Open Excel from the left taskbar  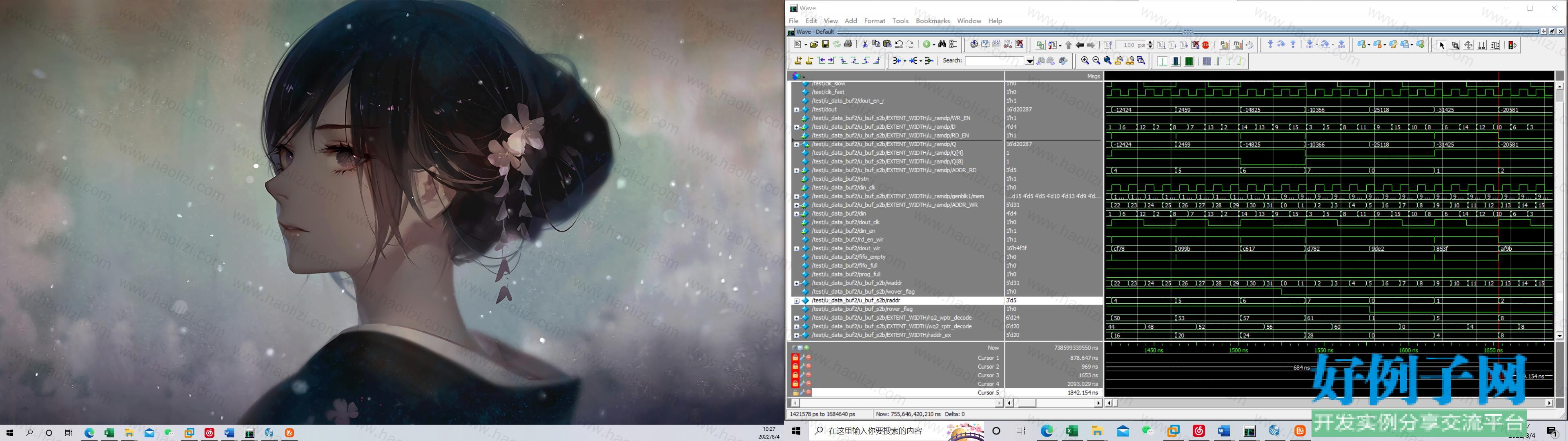(x=109, y=433)
